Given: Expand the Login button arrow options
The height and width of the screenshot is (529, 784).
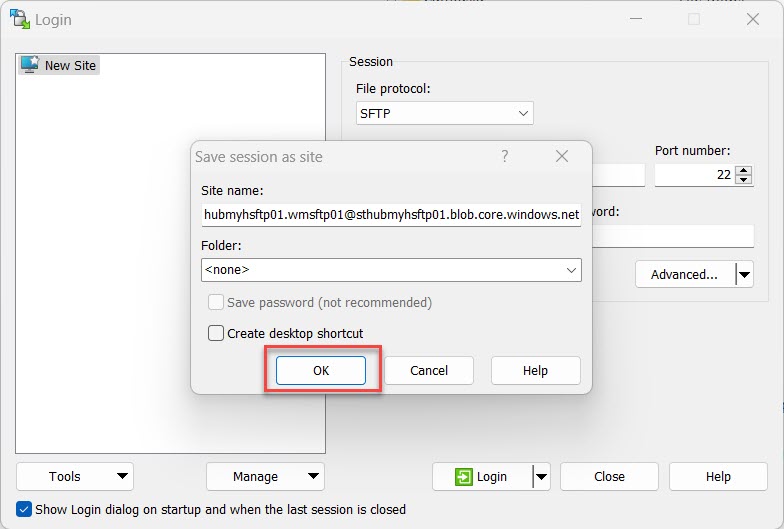Looking at the screenshot, I should click(541, 477).
